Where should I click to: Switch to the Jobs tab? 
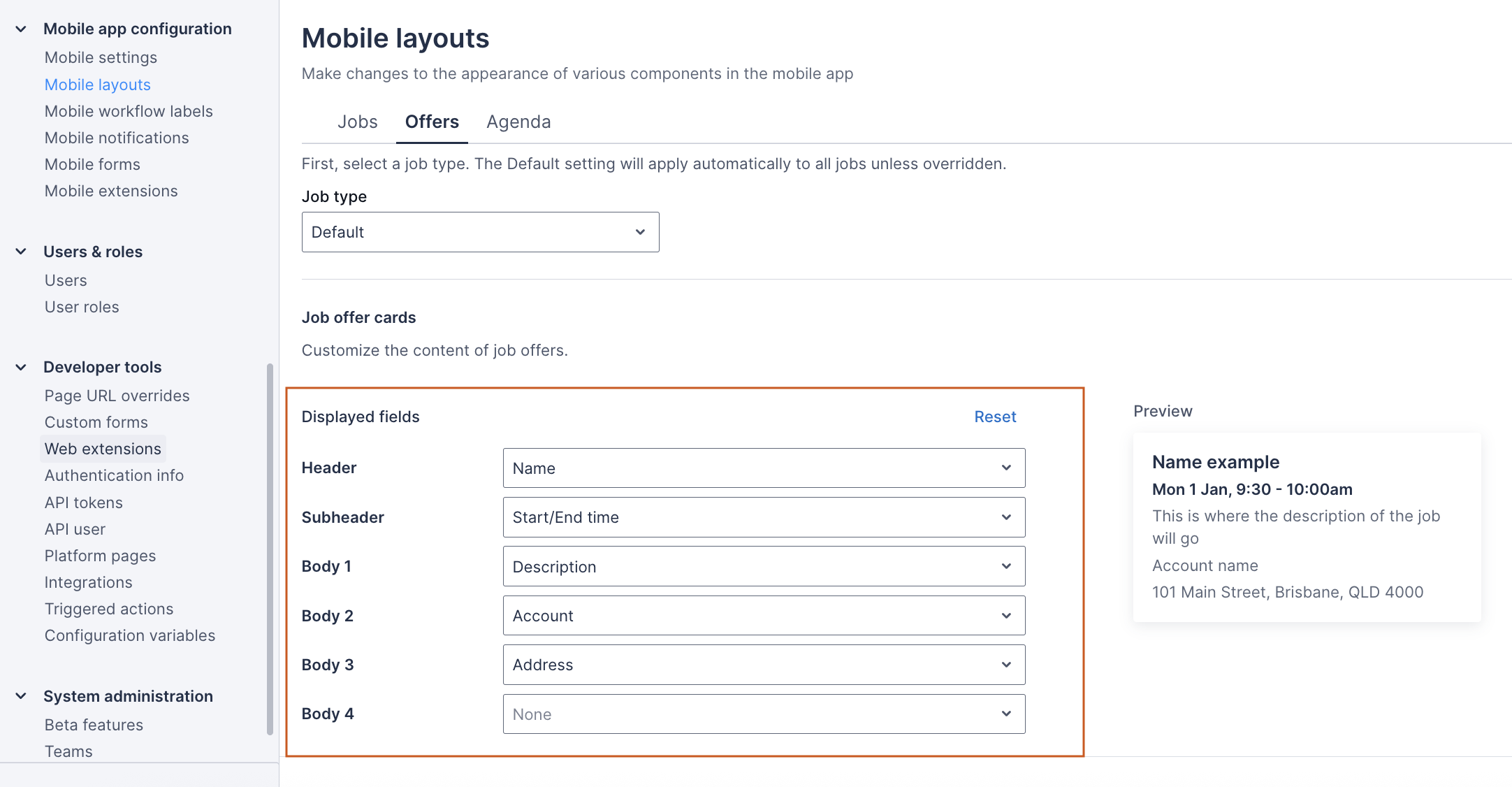pos(357,122)
